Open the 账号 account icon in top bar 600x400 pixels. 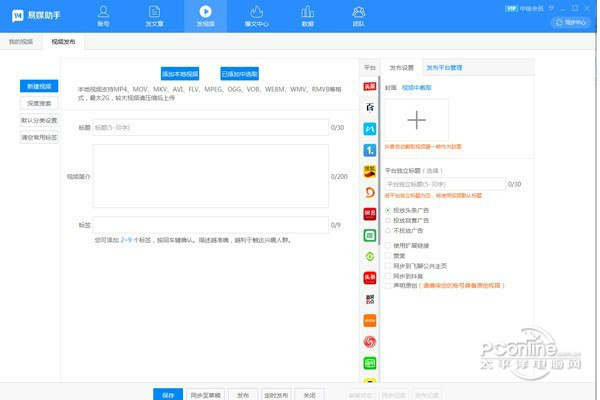click(103, 16)
